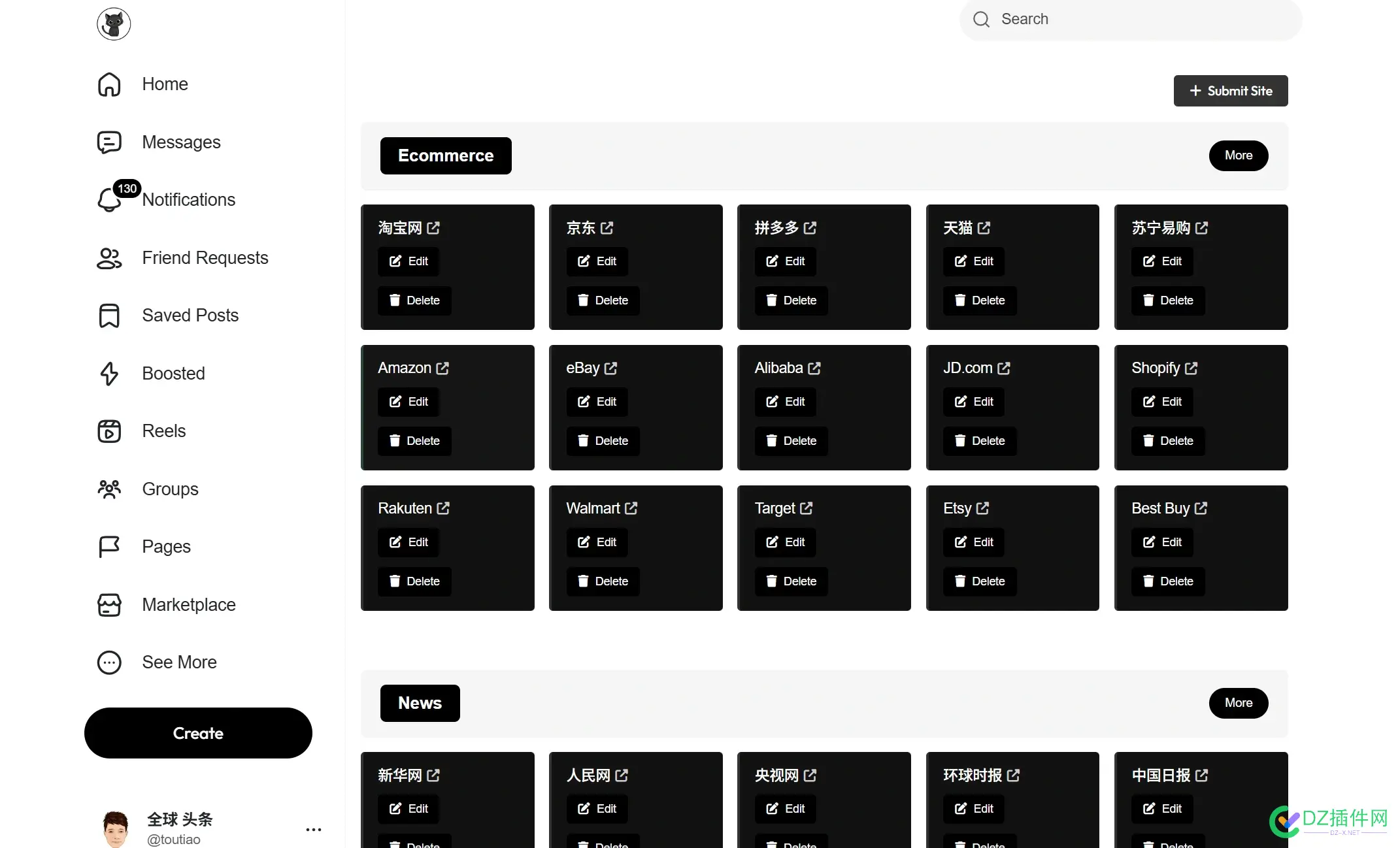1400x848 pixels.
Task: Click the Marketplace storefront icon
Action: (x=109, y=605)
